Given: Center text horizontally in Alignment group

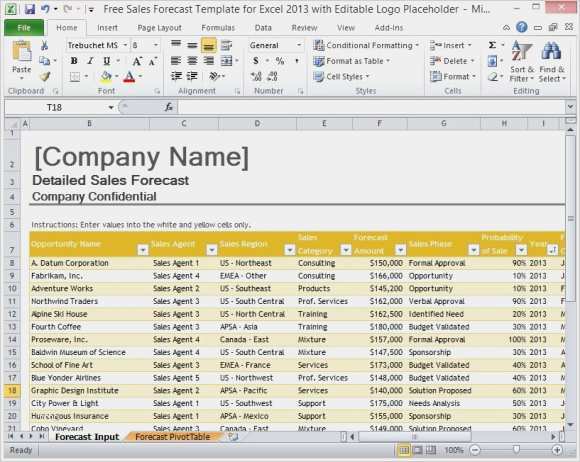Looking at the screenshot, I should [192, 61].
